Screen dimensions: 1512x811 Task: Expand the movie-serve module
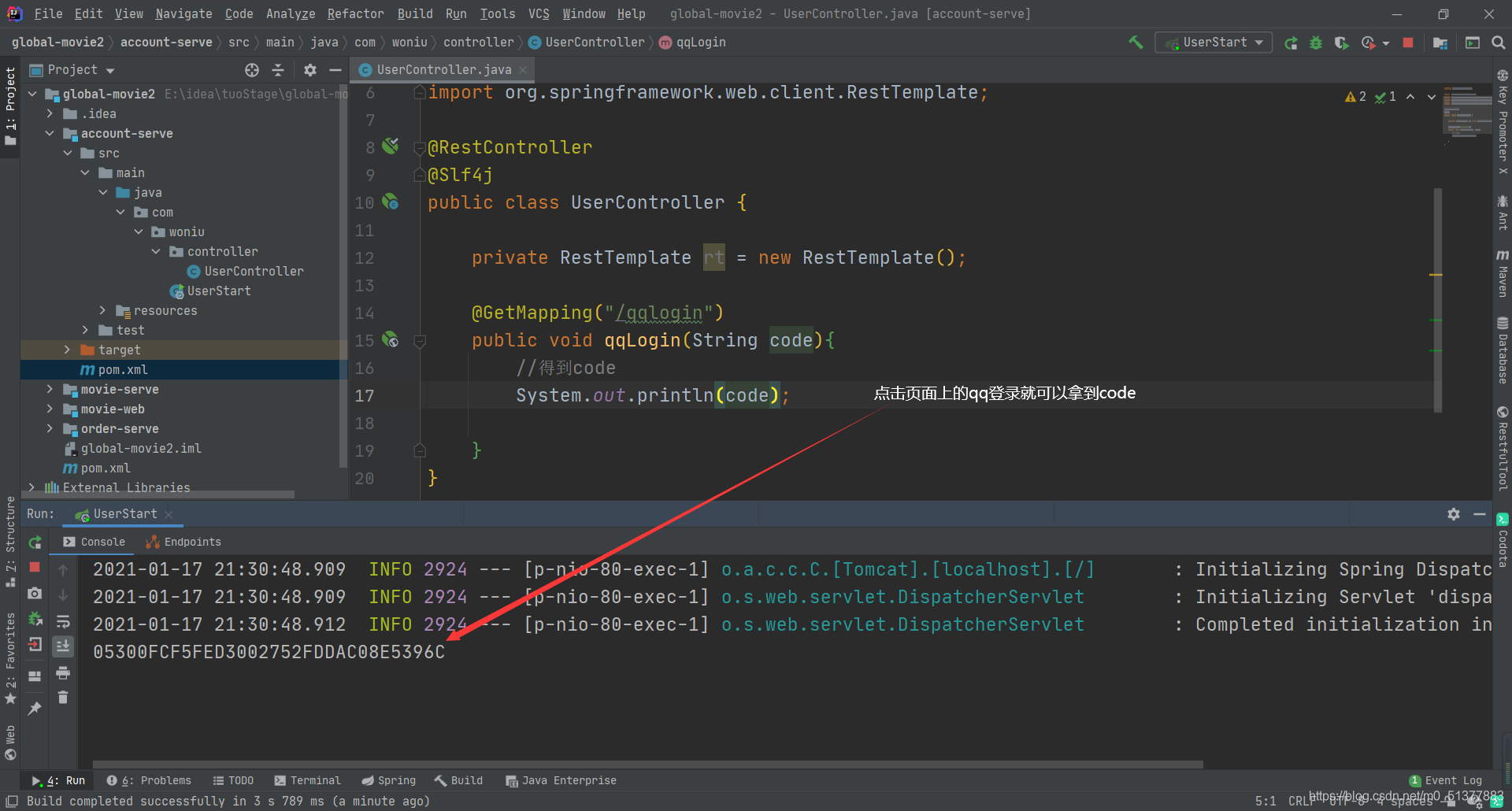tap(50, 389)
